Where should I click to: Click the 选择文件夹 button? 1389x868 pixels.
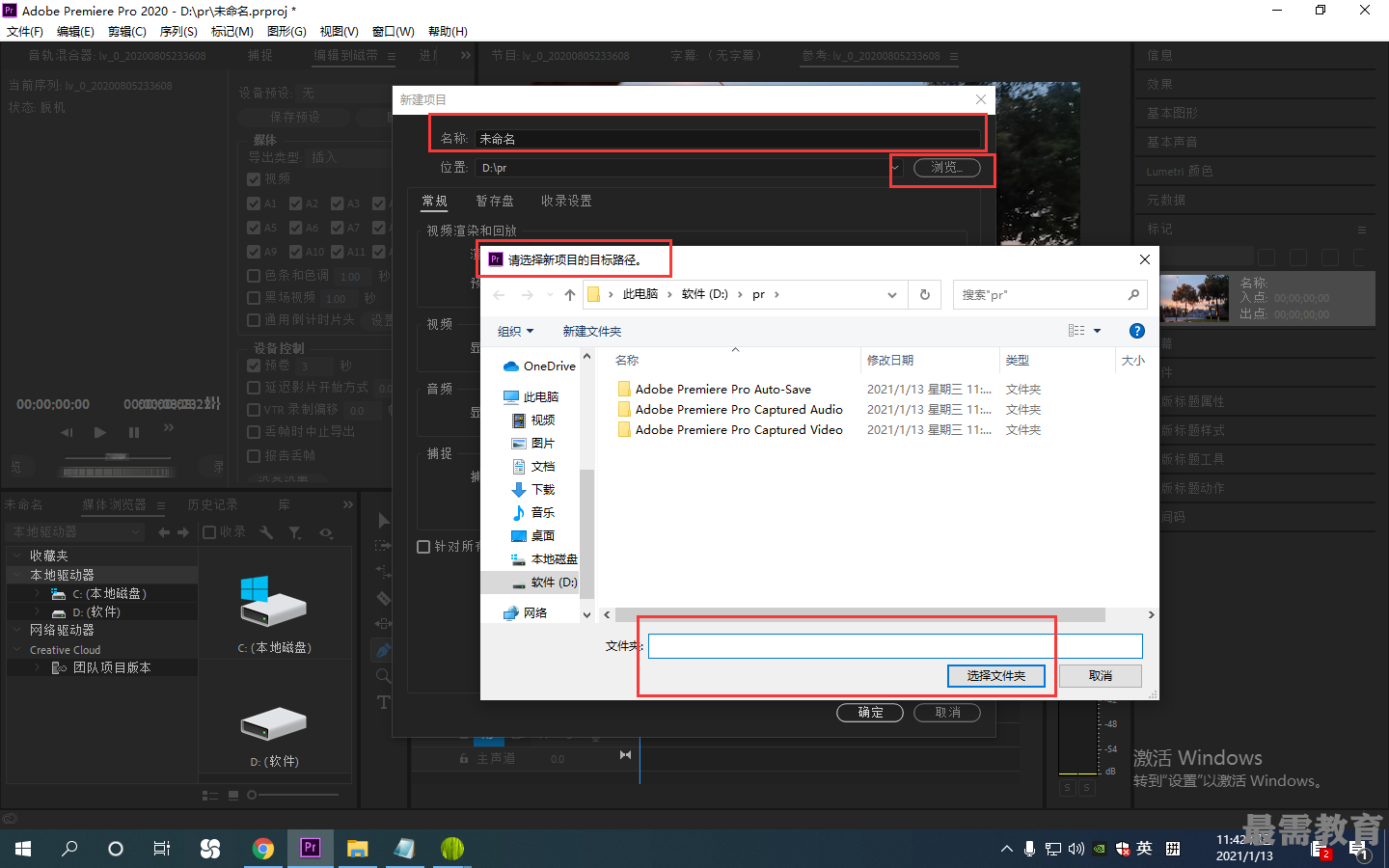996,676
